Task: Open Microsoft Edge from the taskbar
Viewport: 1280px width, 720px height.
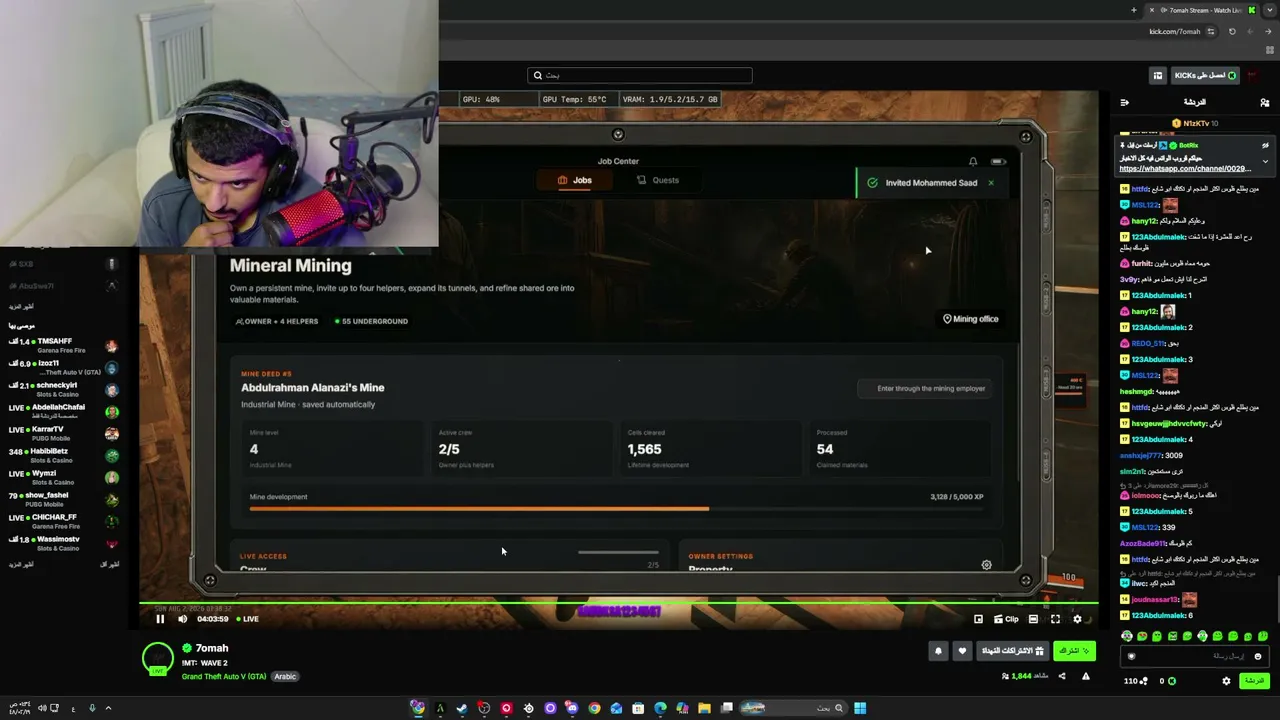Action: pos(660,708)
